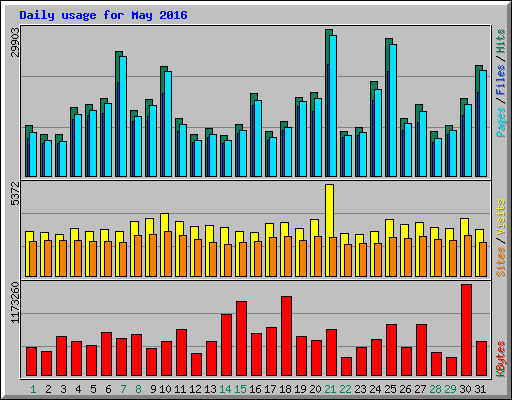512x400 pixels.
Task: Click the 29903 axis maximum label
Action: pos(16,42)
